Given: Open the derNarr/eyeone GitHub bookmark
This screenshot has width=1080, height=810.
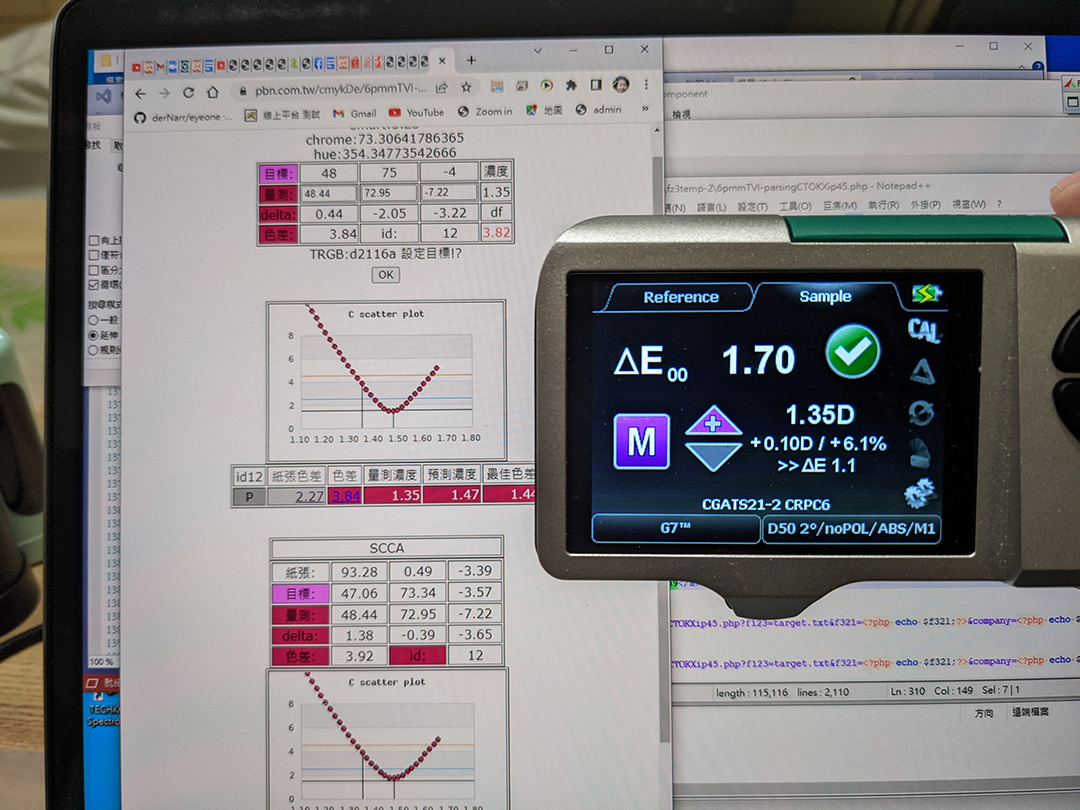Looking at the screenshot, I should [x=183, y=117].
